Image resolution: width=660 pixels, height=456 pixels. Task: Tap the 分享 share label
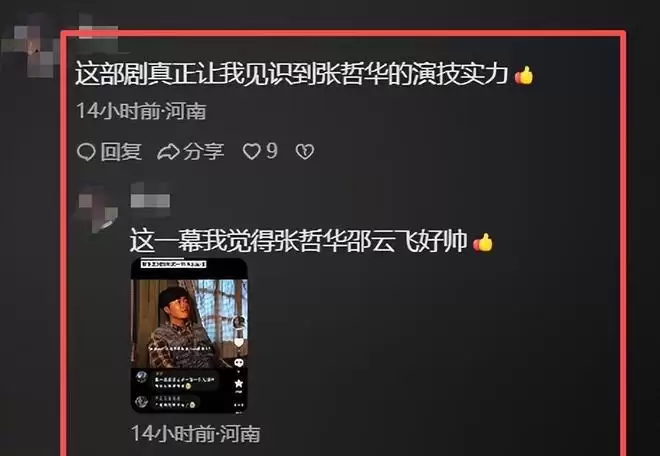tap(204, 152)
